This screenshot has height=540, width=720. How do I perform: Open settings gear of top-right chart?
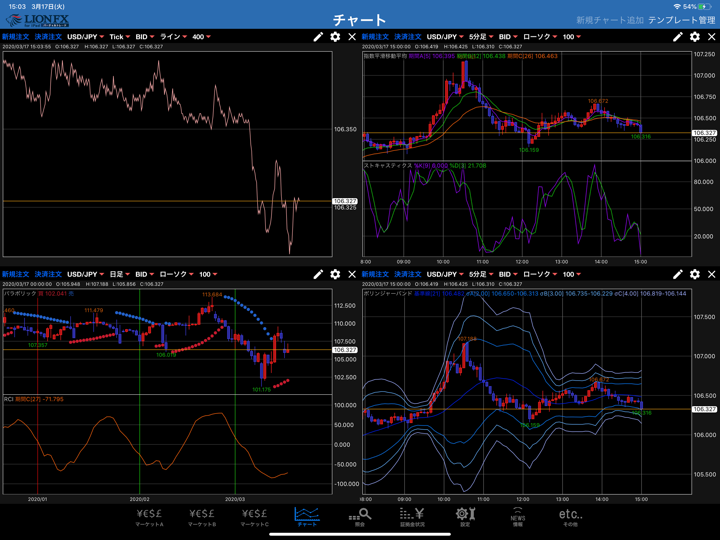[695, 37]
